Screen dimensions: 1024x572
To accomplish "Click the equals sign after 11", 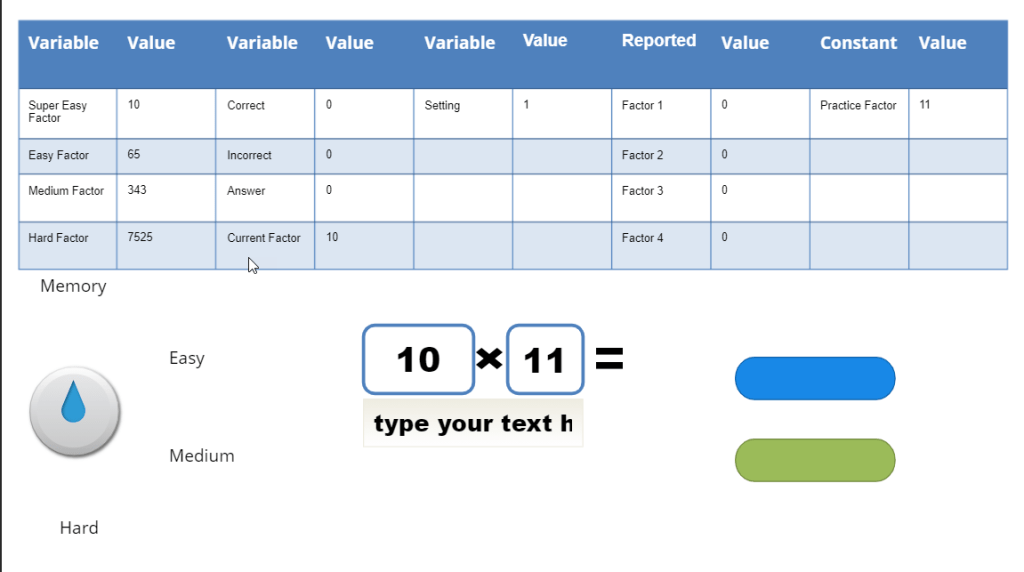I will (x=609, y=359).
